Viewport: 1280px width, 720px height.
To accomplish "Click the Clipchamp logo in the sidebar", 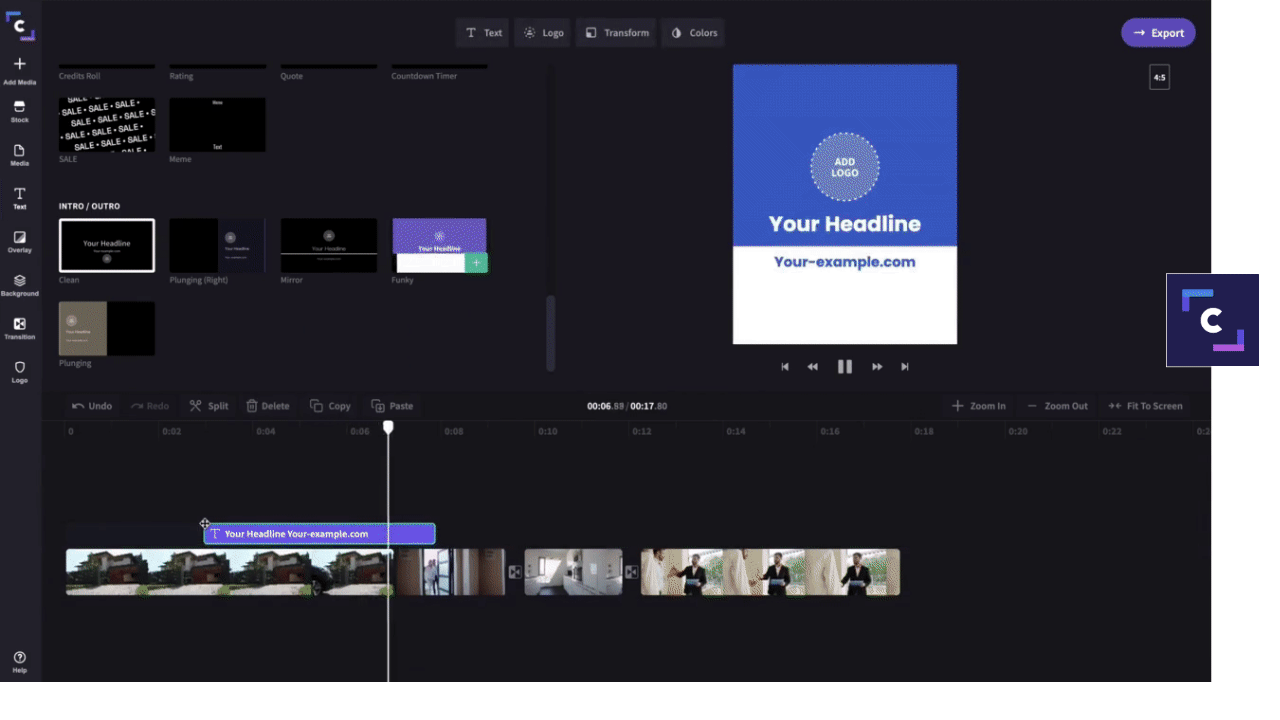I will (20, 27).
